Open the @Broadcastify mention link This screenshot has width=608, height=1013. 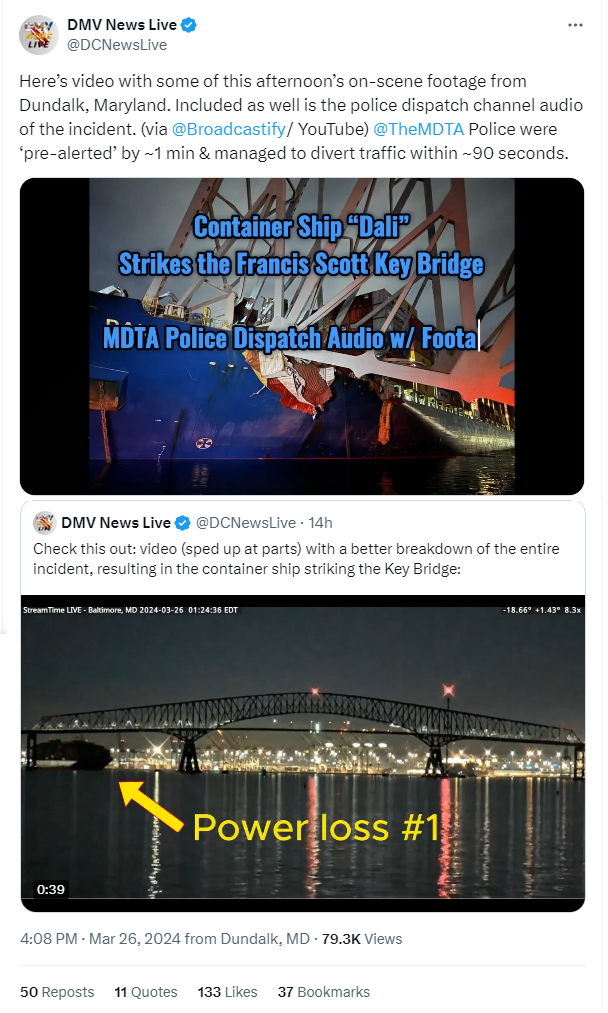(x=229, y=129)
